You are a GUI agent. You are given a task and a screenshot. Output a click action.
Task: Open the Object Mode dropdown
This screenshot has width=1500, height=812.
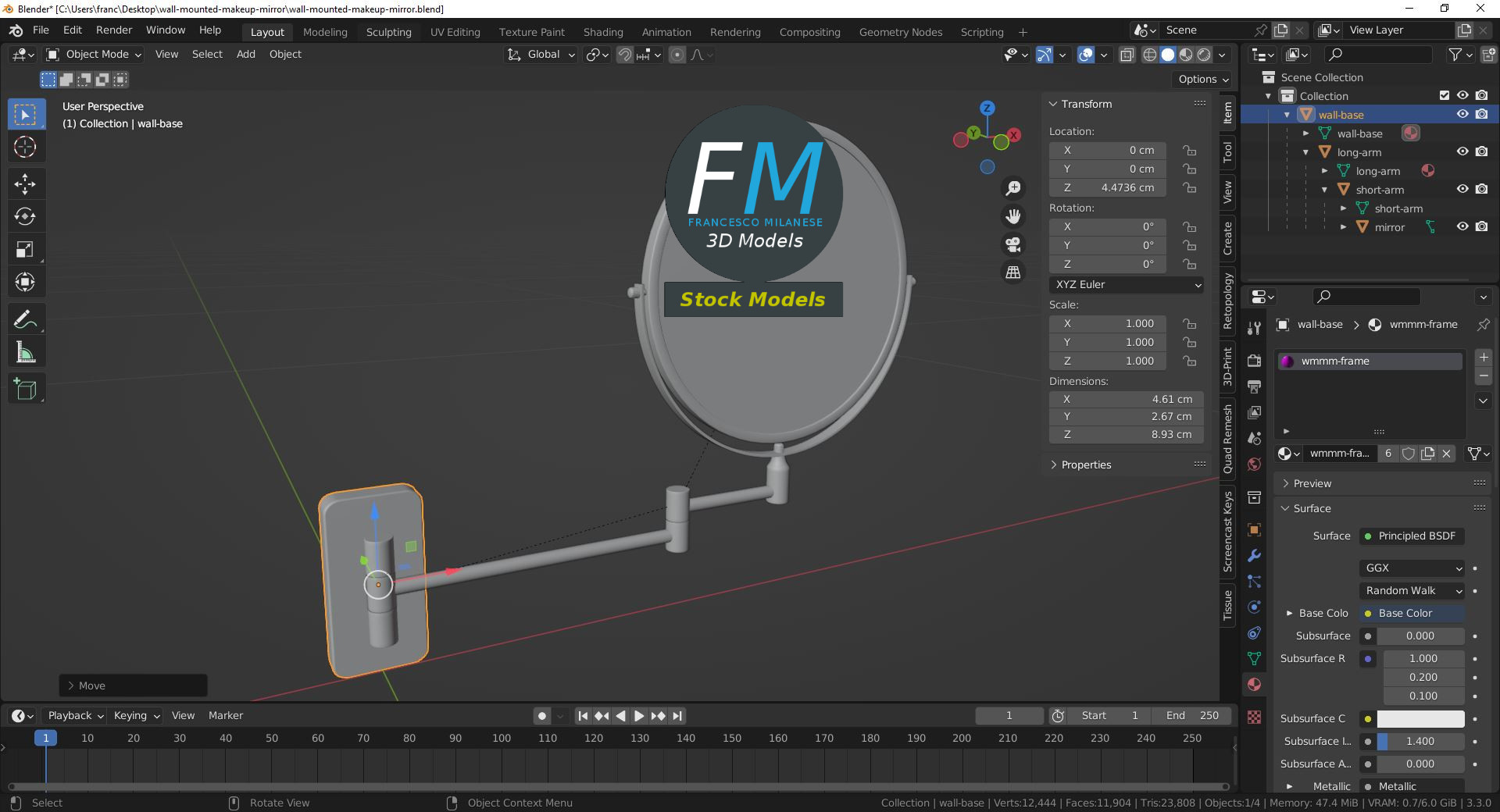pos(94,55)
